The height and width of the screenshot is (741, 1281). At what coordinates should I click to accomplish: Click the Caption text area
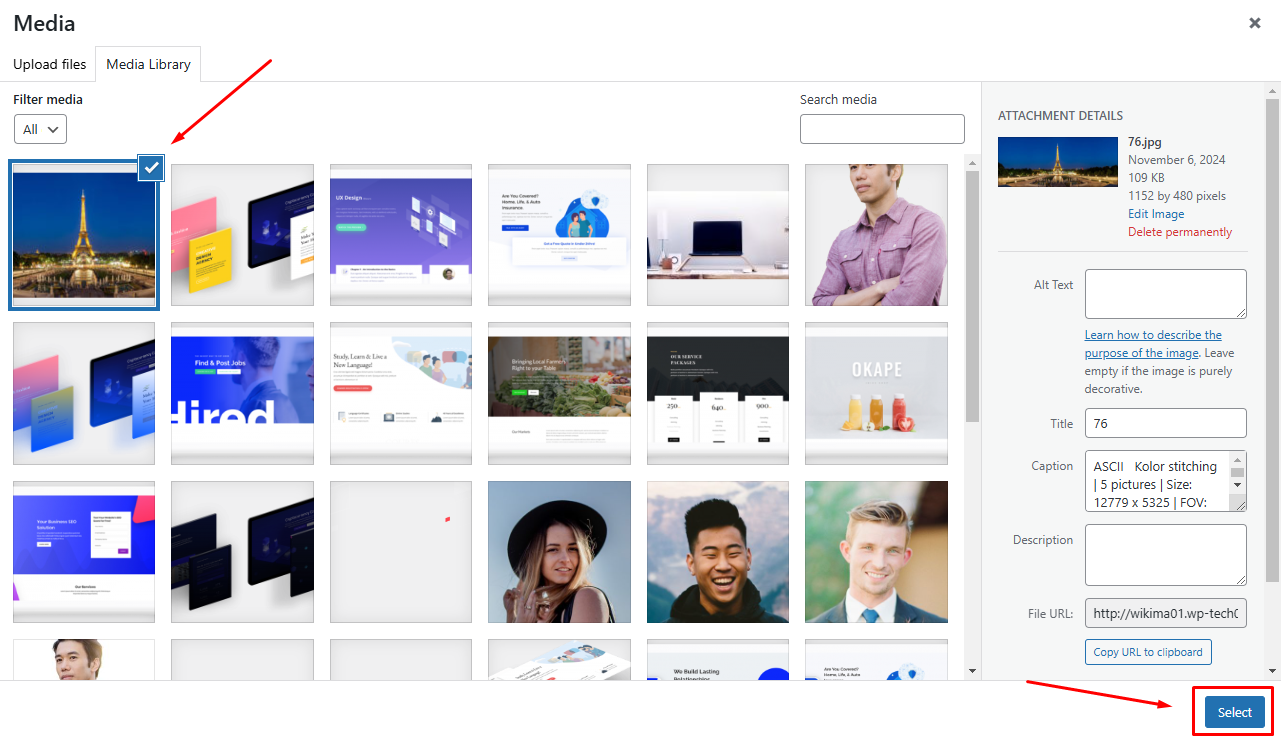click(x=1157, y=481)
